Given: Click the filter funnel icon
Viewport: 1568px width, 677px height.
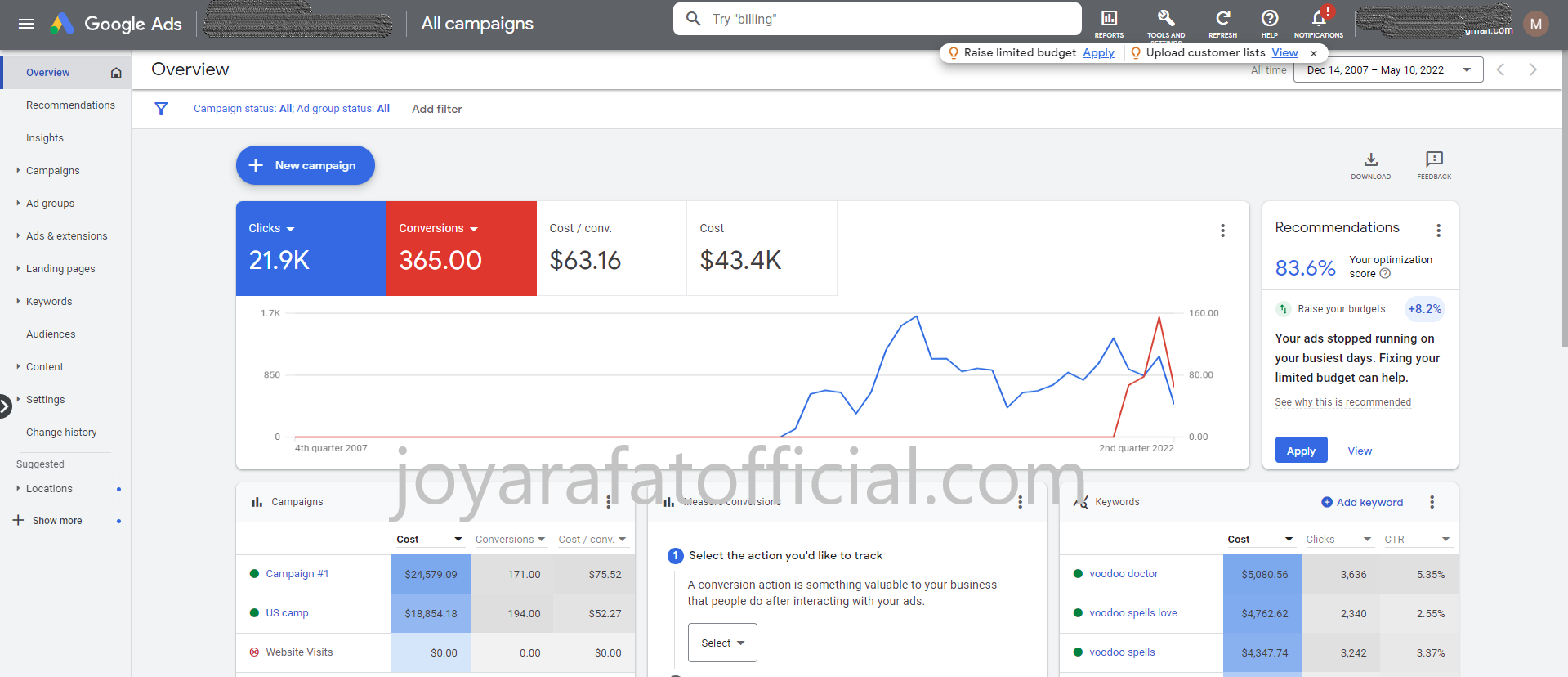Looking at the screenshot, I should point(161,109).
